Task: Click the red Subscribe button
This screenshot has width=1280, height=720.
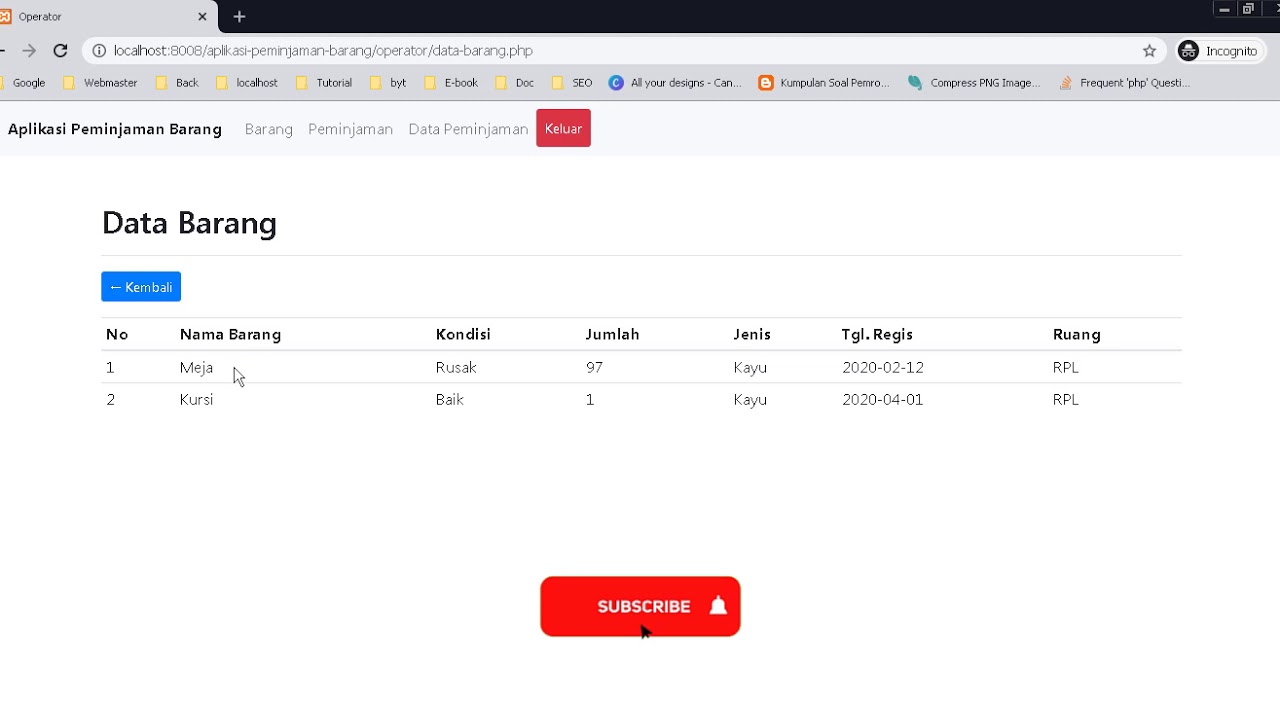Action: point(640,606)
